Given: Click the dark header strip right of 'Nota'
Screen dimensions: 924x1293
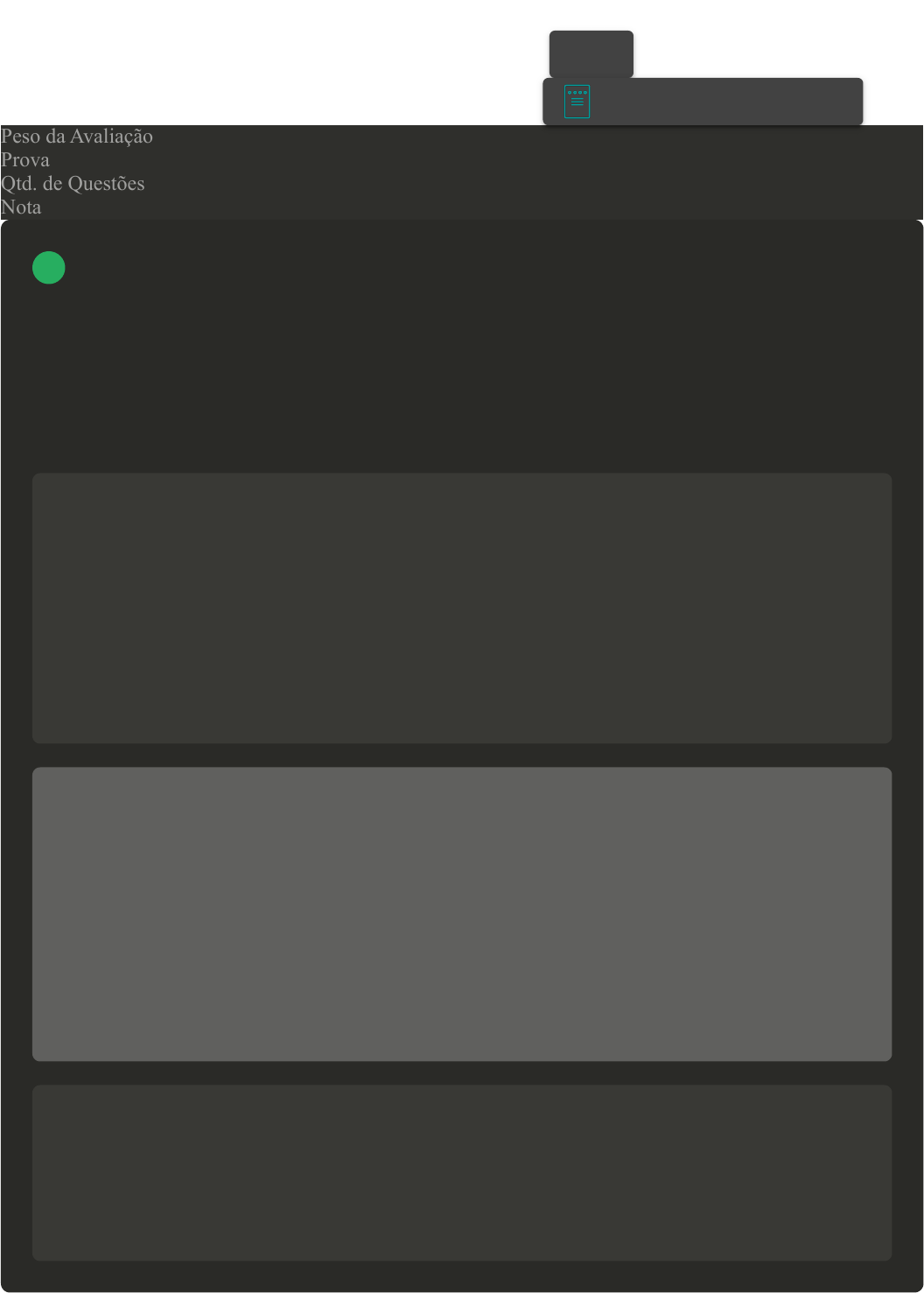Looking at the screenshot, I should coord(481,207).
